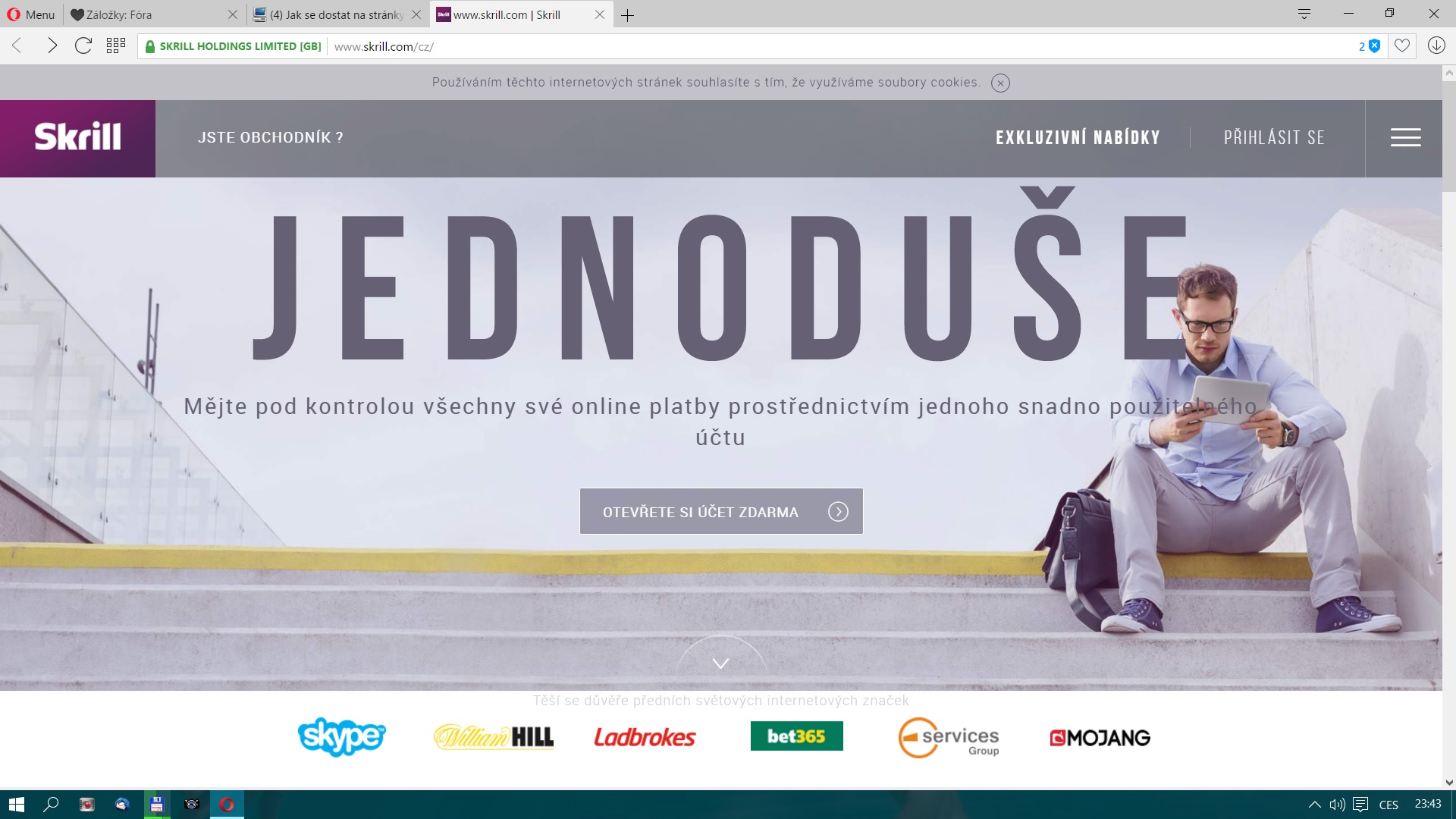The width and height of the screenshot is (1456, 819).
Task: Reload the page with the refresh icon
Action: 83,46
